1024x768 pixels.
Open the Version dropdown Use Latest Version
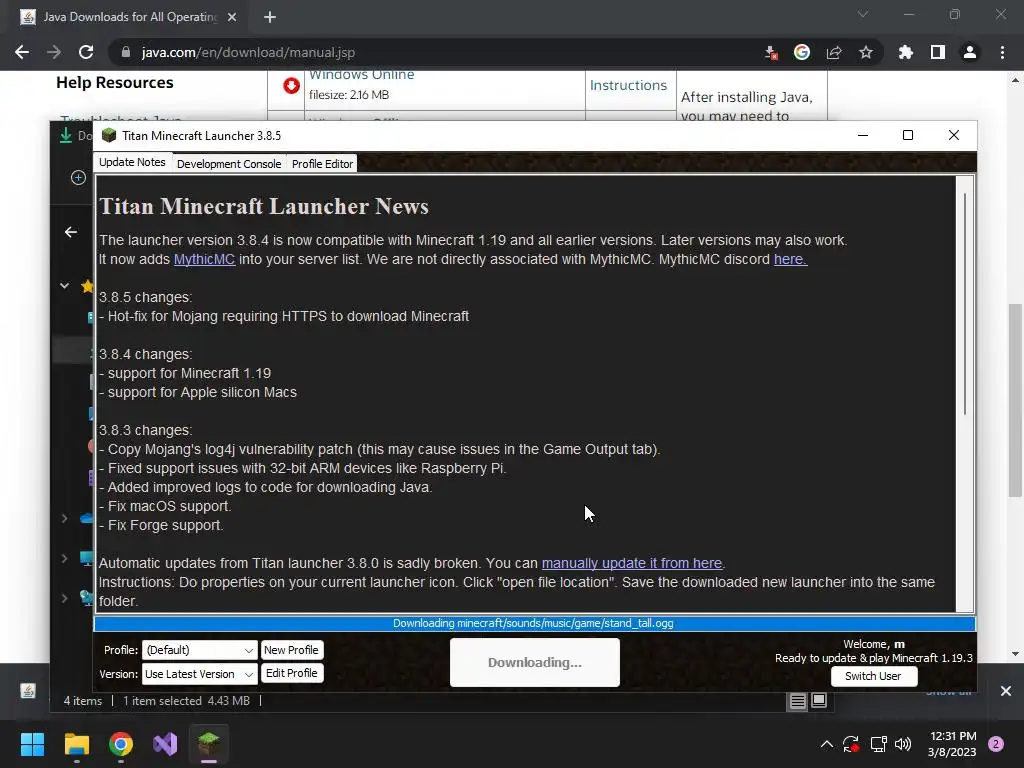[199, 674]
